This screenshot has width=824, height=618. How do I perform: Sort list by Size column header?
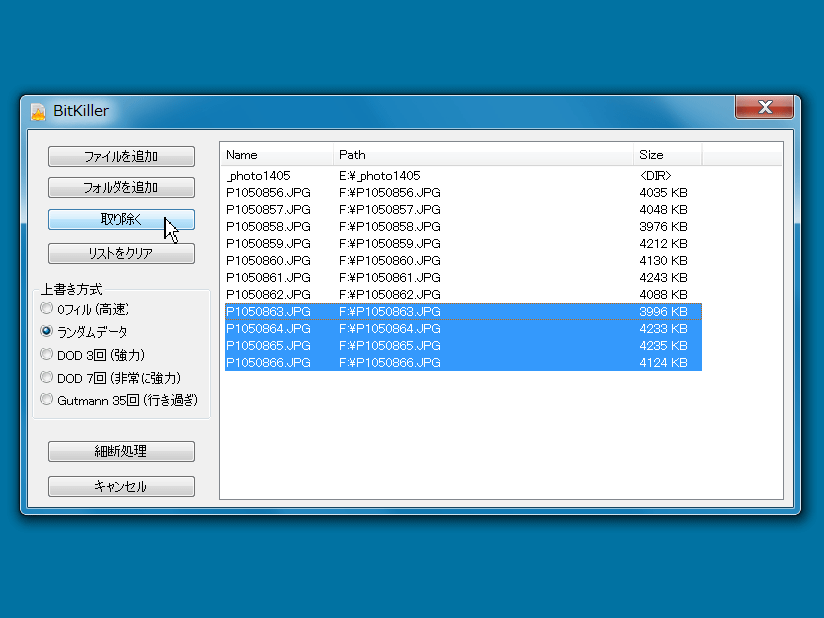[667, 155]
